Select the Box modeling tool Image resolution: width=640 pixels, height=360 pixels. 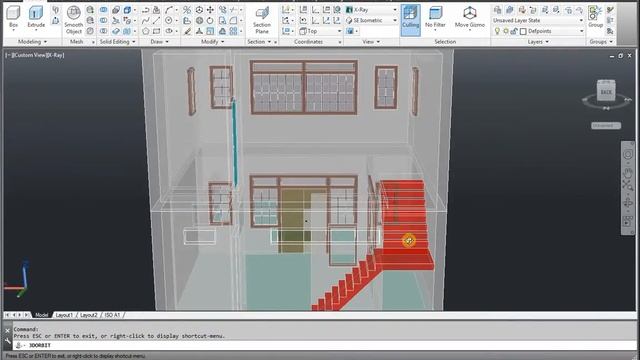coord(13,17)
